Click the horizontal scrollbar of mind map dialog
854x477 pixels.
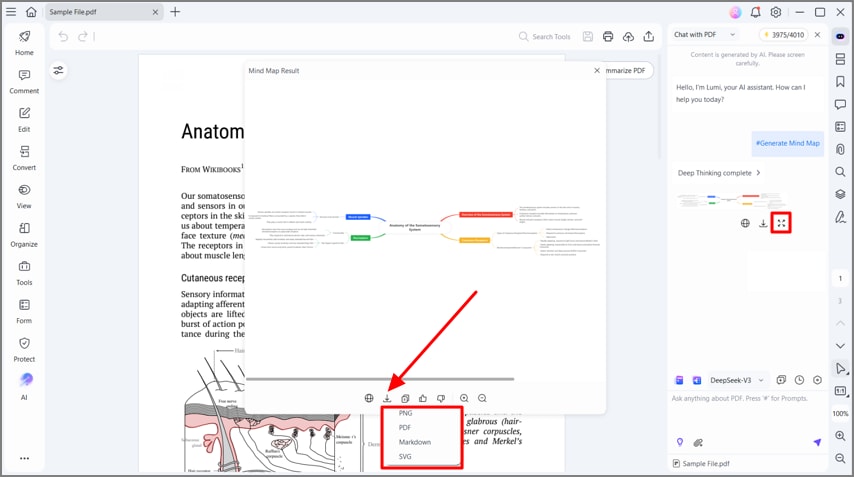tap(380, 379)
